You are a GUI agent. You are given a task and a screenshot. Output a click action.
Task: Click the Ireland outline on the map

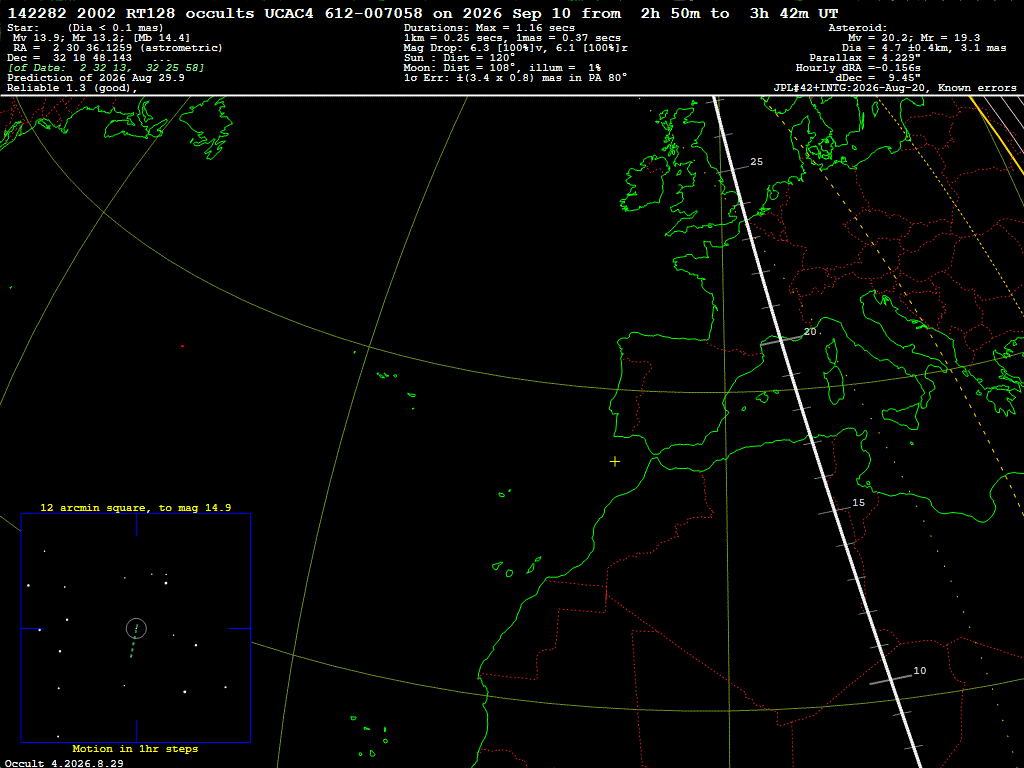coord(647,183)
